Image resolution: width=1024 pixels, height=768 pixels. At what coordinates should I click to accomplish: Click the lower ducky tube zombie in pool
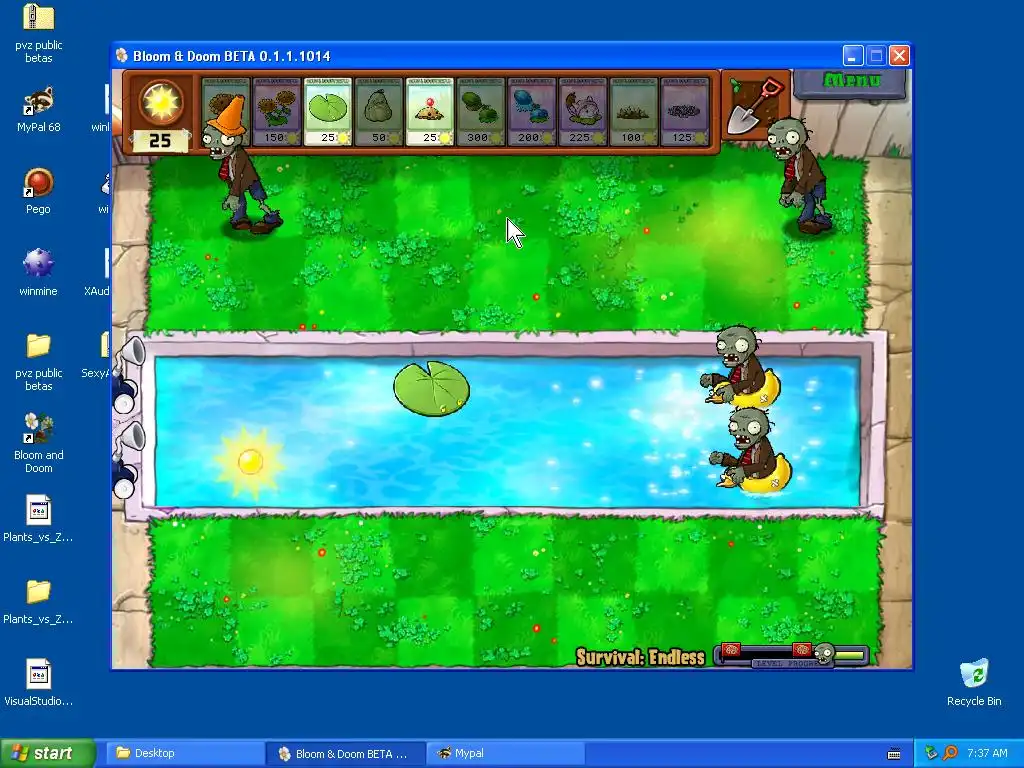point(751,451)
